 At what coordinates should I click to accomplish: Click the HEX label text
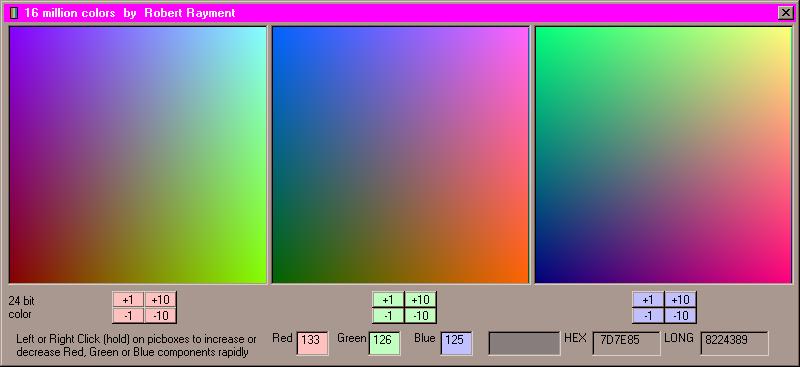(x=575, y=338)
